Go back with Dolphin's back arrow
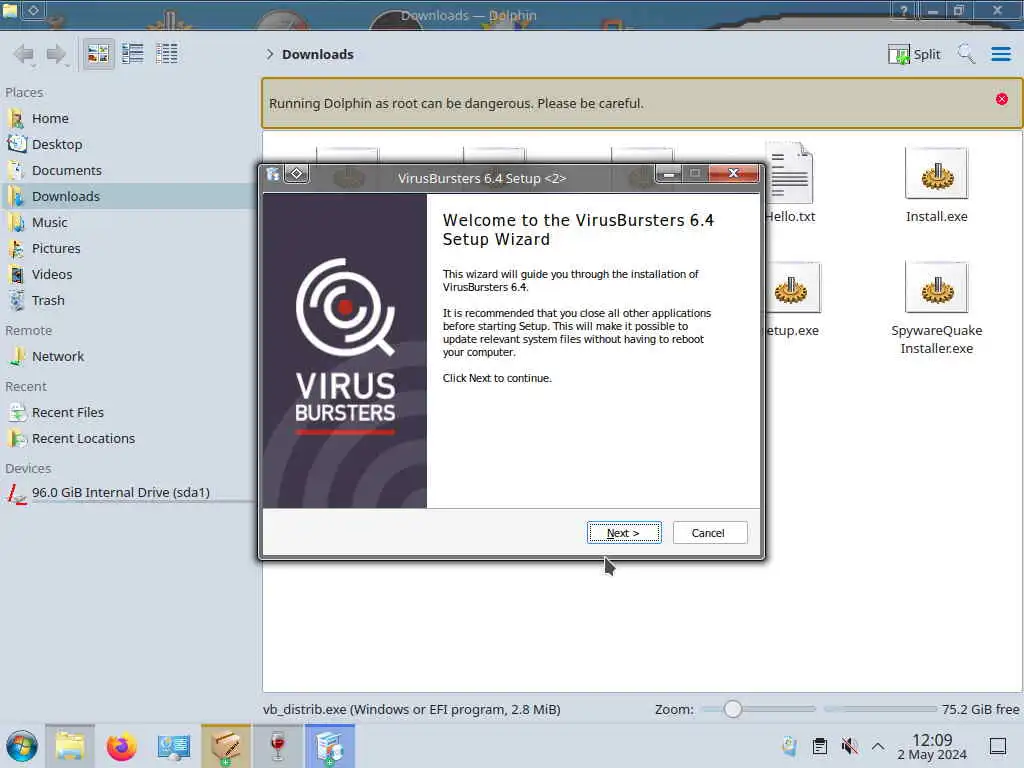 [24, 54]
